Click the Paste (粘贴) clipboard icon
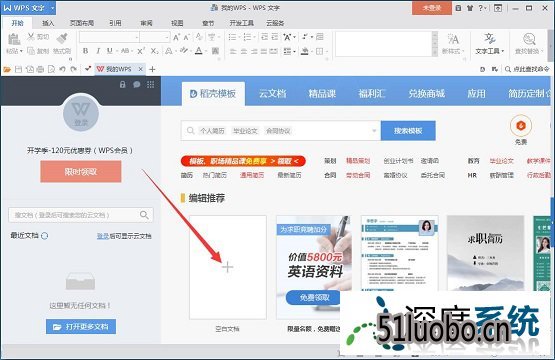 (x=14, y=39)
